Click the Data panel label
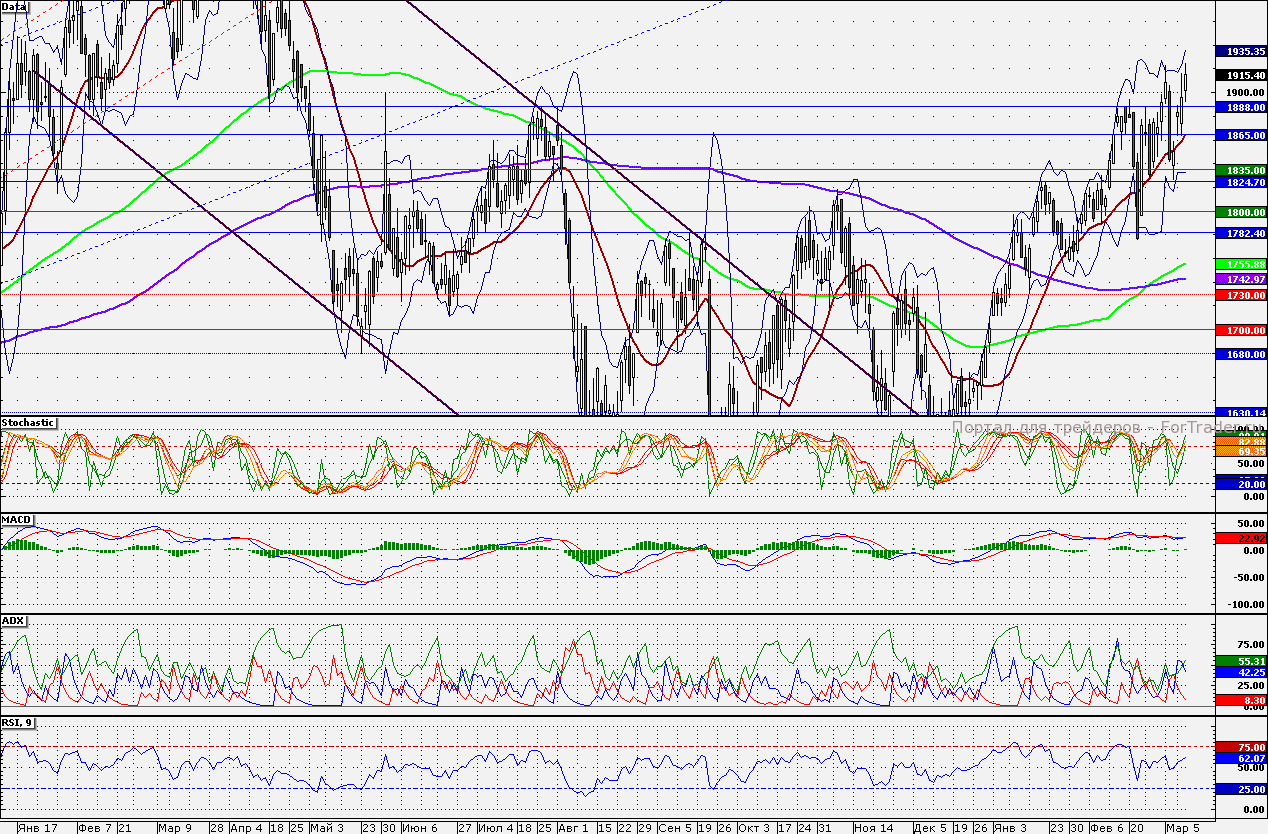 point(15,6)
